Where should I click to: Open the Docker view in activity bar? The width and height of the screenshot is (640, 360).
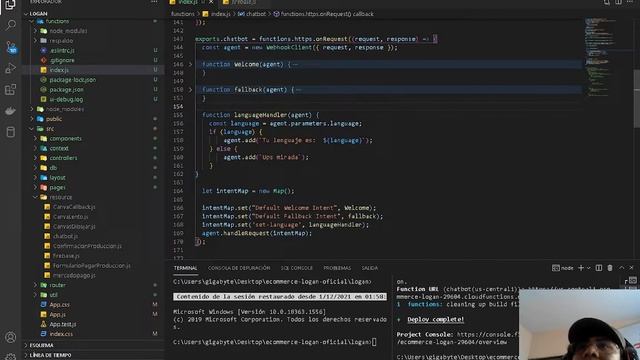click(10, 111)
